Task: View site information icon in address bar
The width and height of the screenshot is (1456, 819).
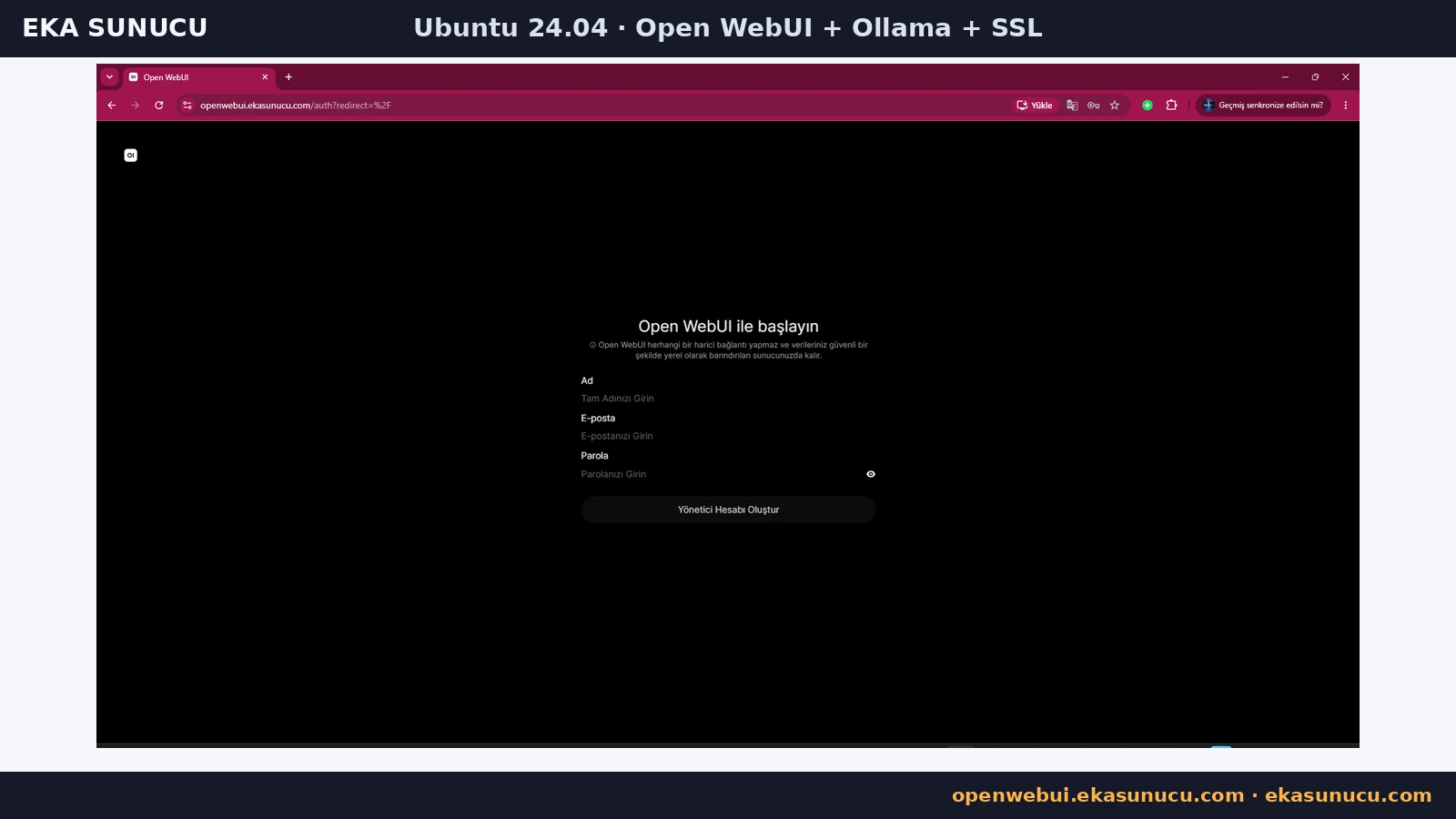Action: pyautogui.click(x=187, y=106)
